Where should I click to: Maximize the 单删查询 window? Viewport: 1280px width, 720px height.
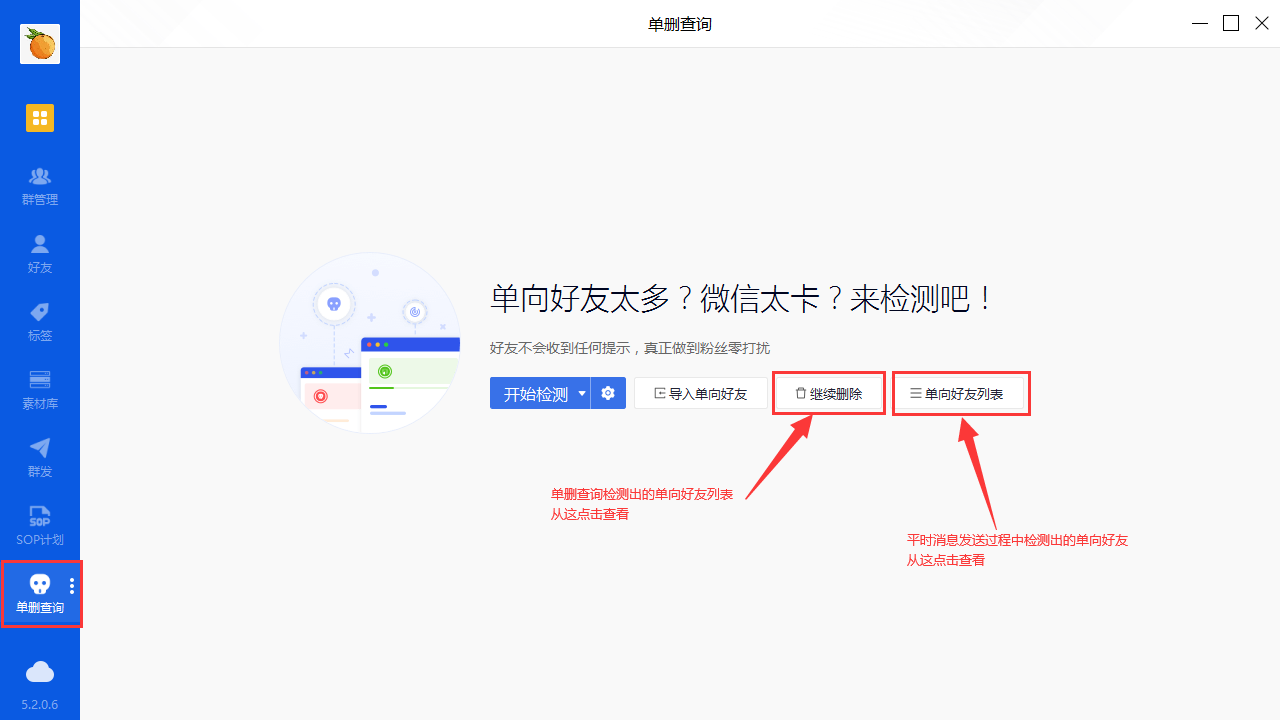(1231, 23)
